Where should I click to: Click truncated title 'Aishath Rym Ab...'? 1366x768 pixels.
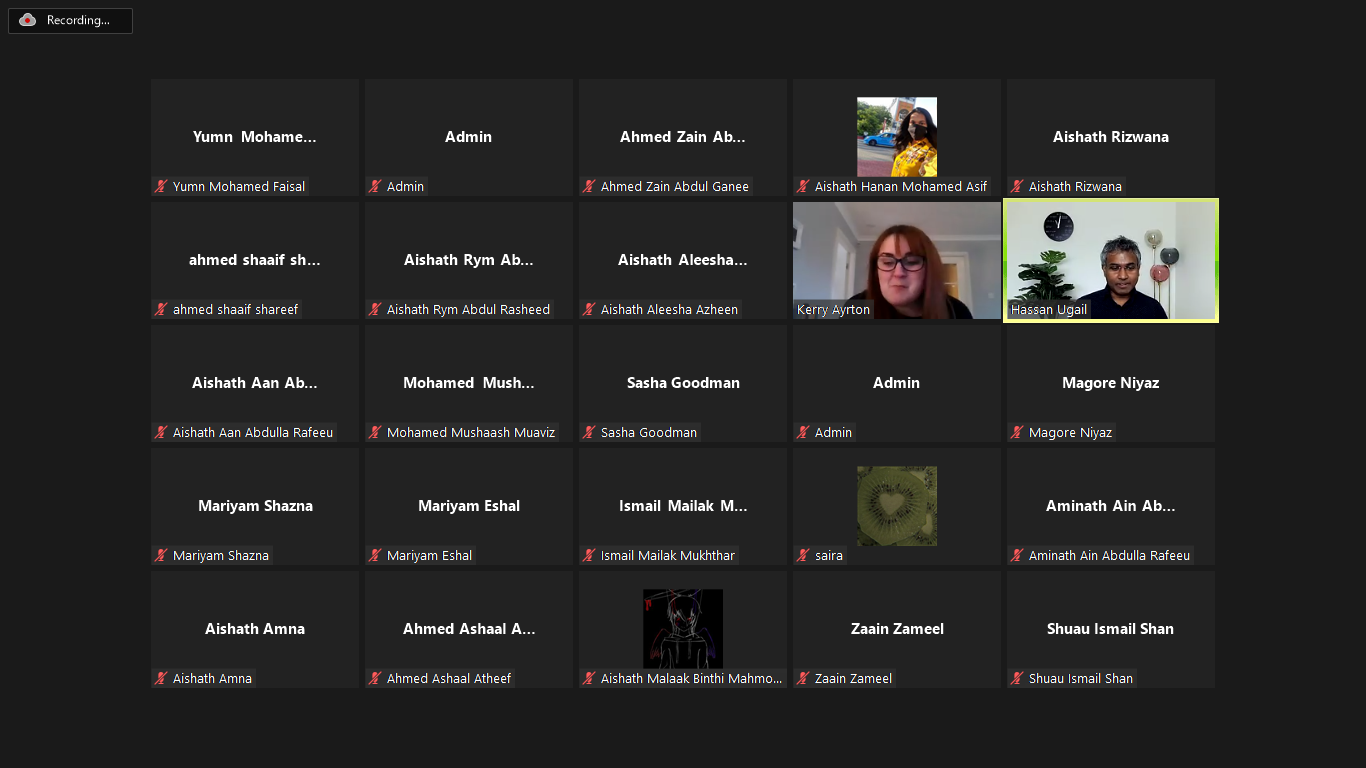point(469,260)
